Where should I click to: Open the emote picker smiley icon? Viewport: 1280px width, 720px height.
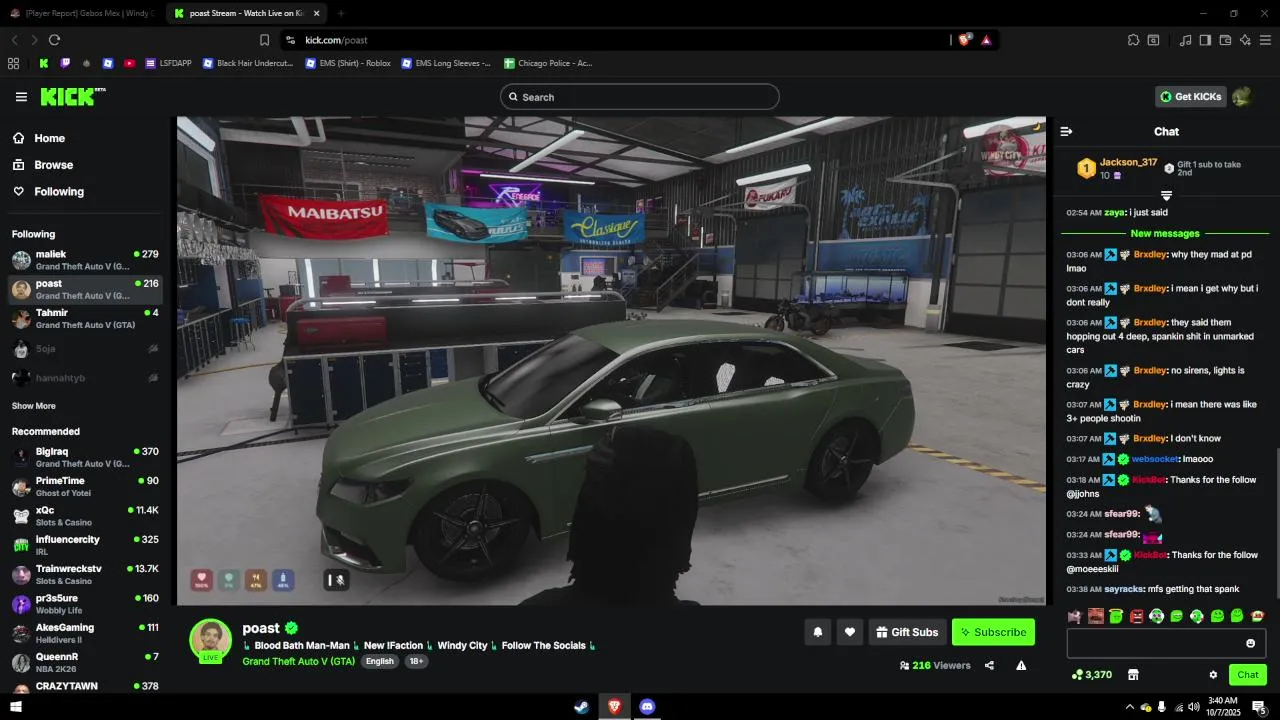click(x=1250, y=643)
